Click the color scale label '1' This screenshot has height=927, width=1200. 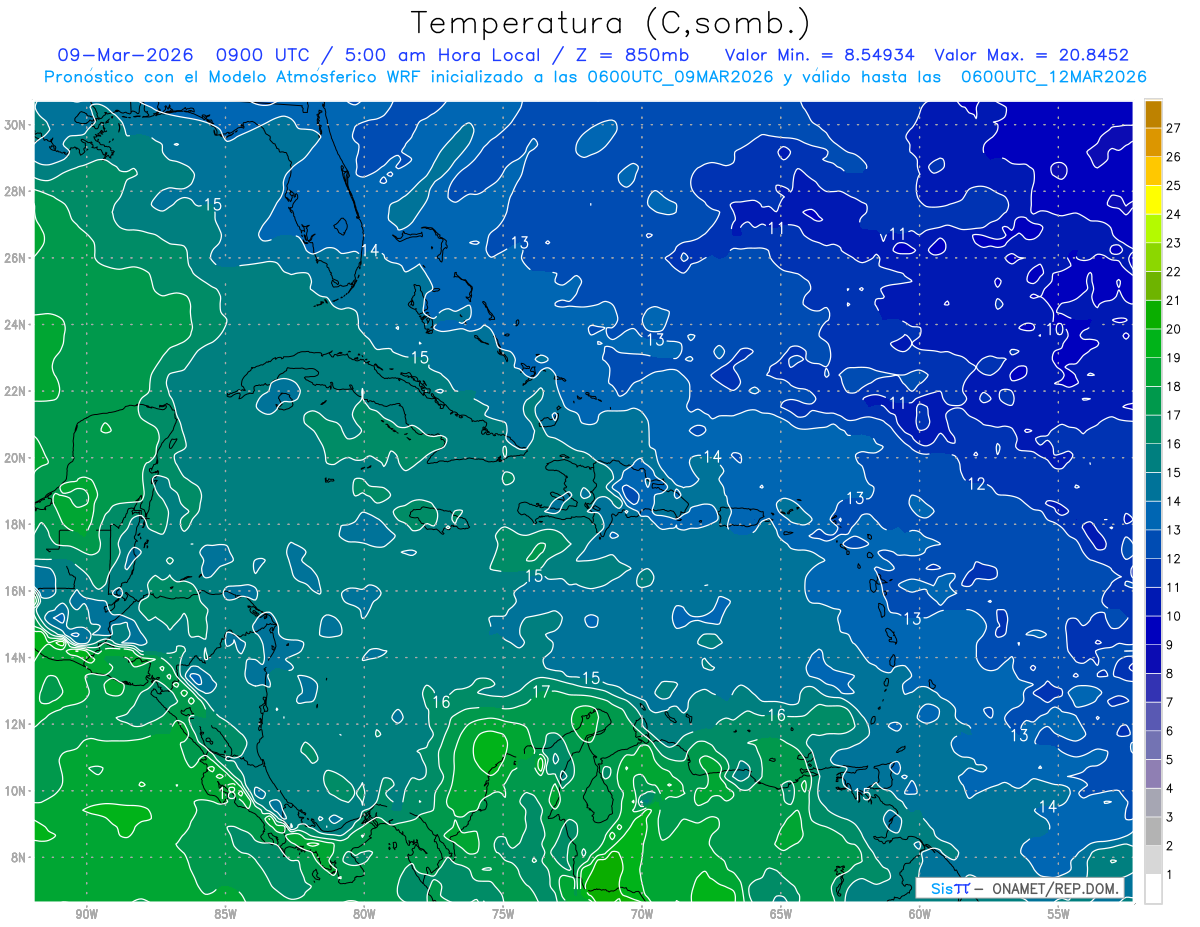click(x=1170, y=875)
